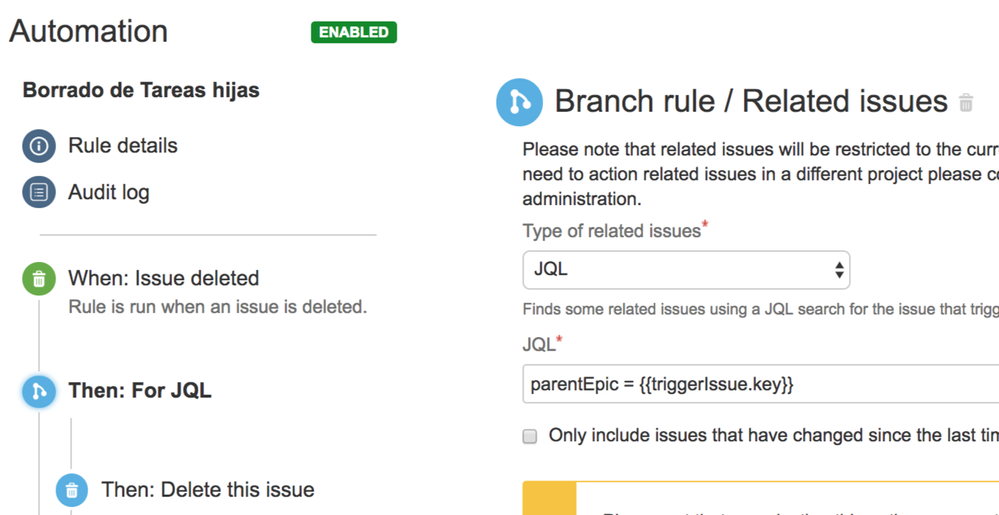This screenshot has height=515, width=999.
Task: Open the Type of related issues dropdown
Action: [x=686, y=270]
